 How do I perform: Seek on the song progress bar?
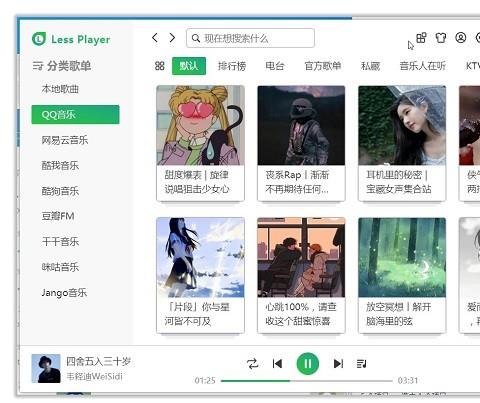[x=307, y=381]
